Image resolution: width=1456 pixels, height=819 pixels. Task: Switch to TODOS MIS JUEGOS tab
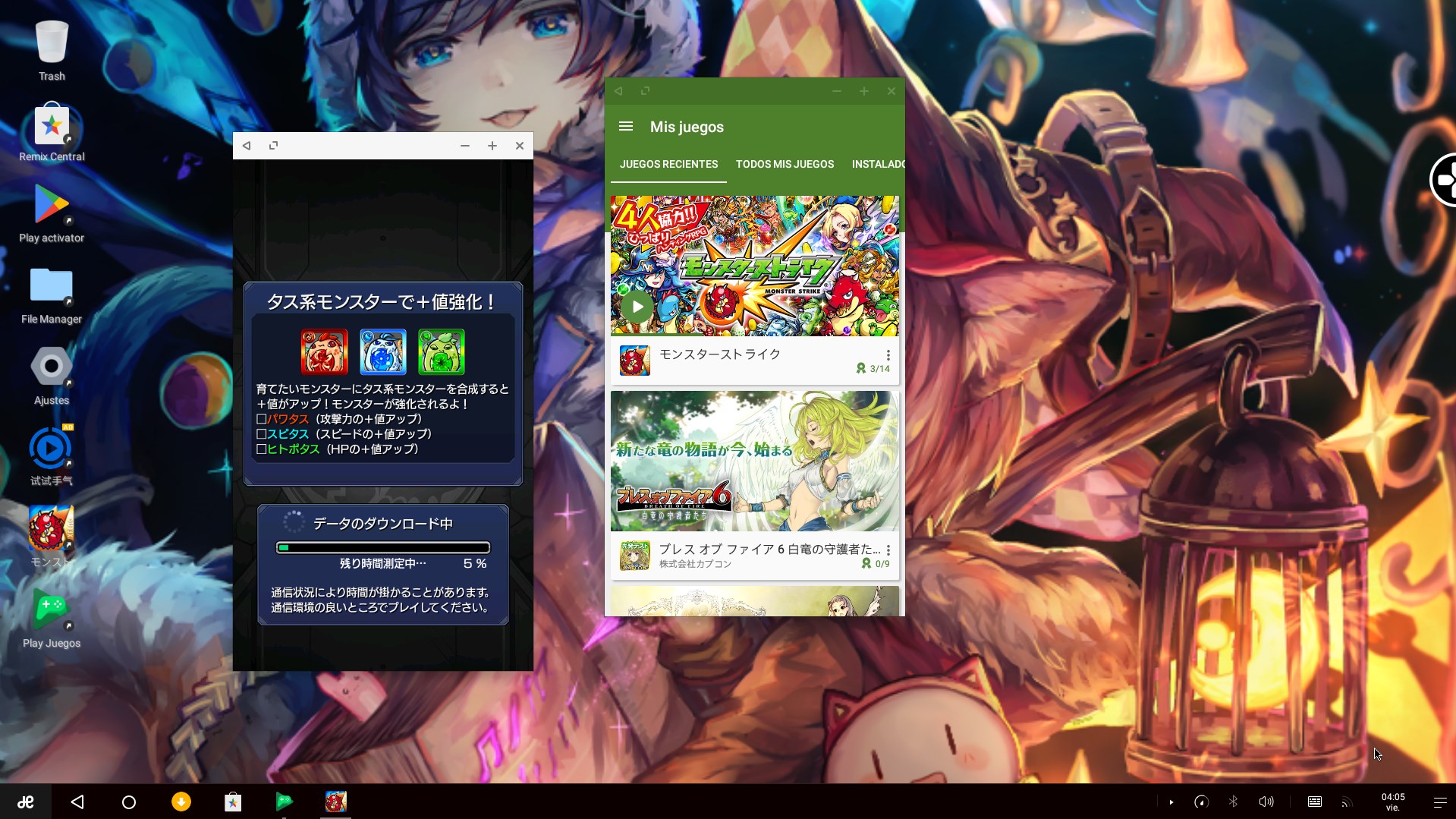785,164
